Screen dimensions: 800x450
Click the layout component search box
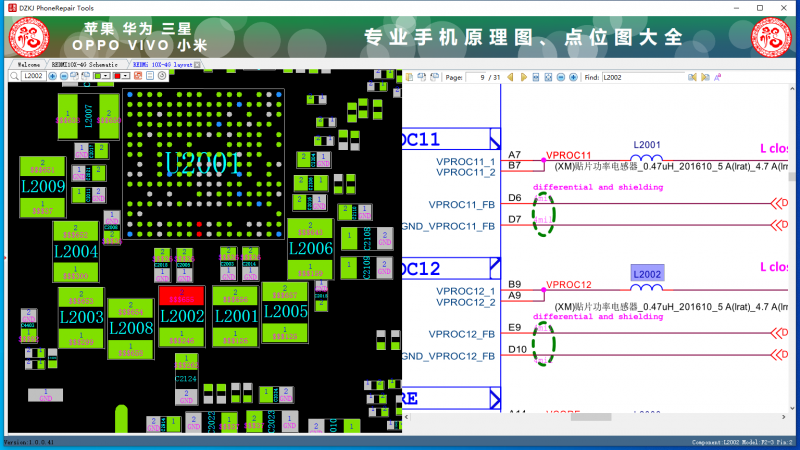(31, 76)
